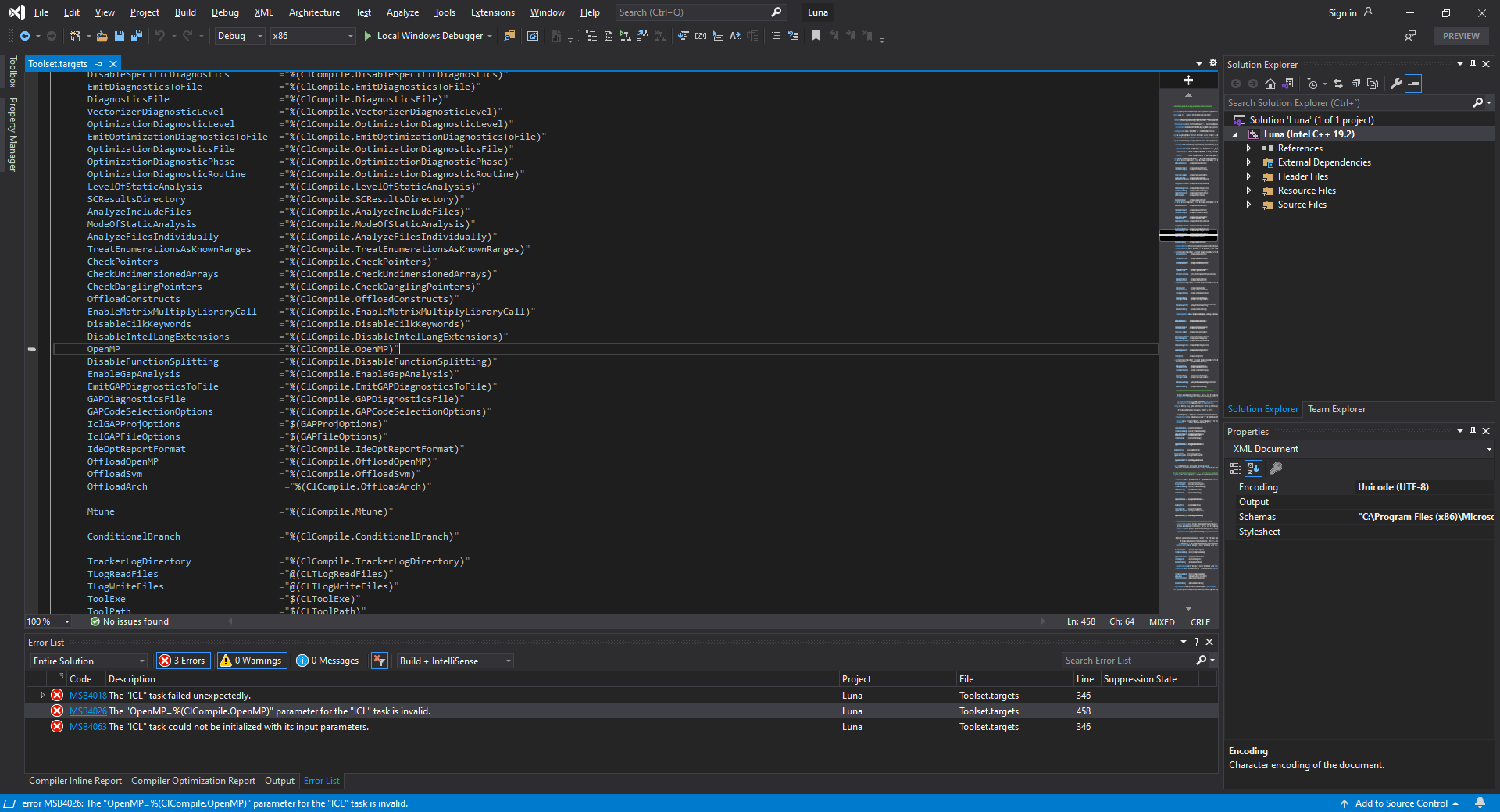Switch to the Team Explorer tab
Image resolution: width=1500 pixels, height=812 pixels.
tap(1337, 408)
